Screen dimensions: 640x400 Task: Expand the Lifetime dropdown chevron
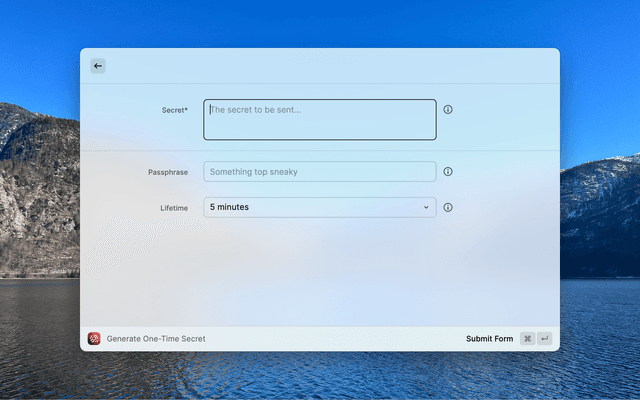[x=426, y=208]
